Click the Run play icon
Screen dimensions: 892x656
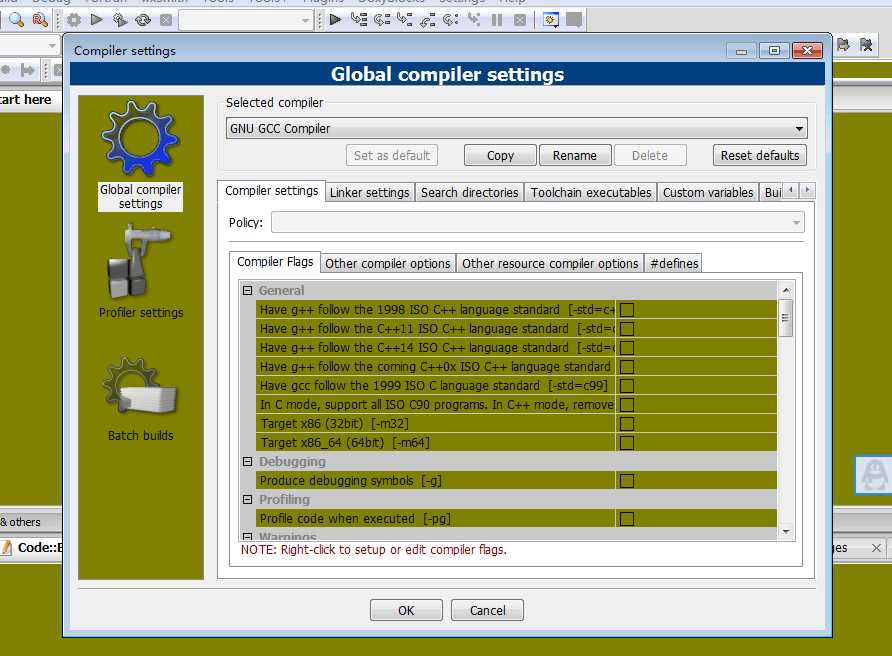pyautogui.click(x=97, y=20)
